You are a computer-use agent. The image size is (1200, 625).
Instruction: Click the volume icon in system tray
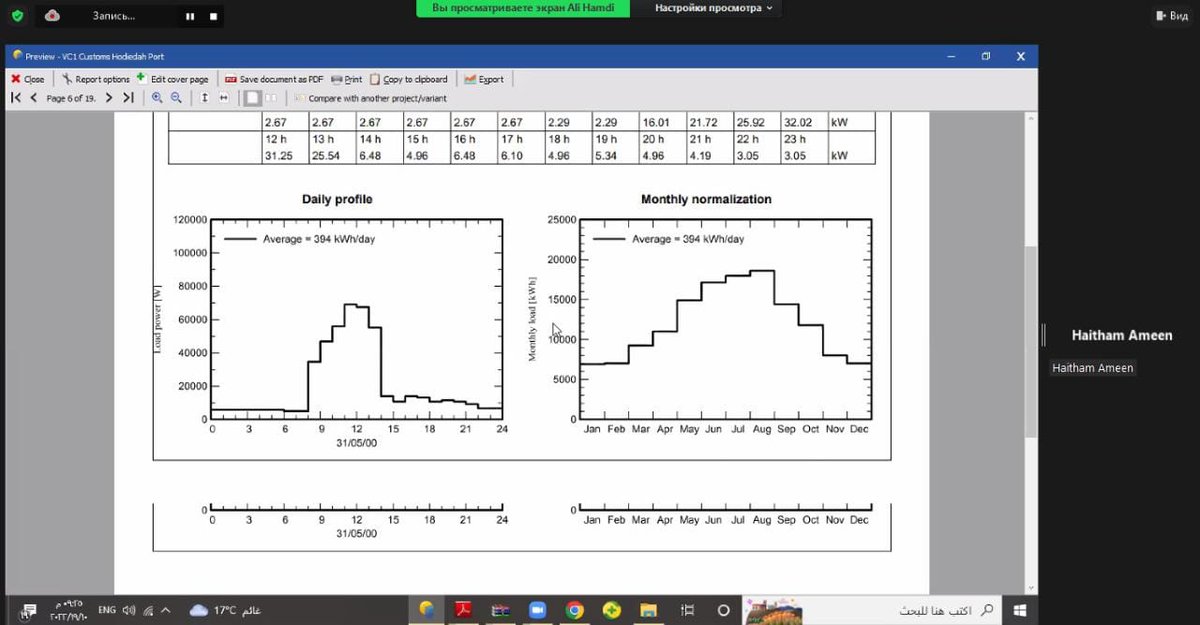(129, 610)
